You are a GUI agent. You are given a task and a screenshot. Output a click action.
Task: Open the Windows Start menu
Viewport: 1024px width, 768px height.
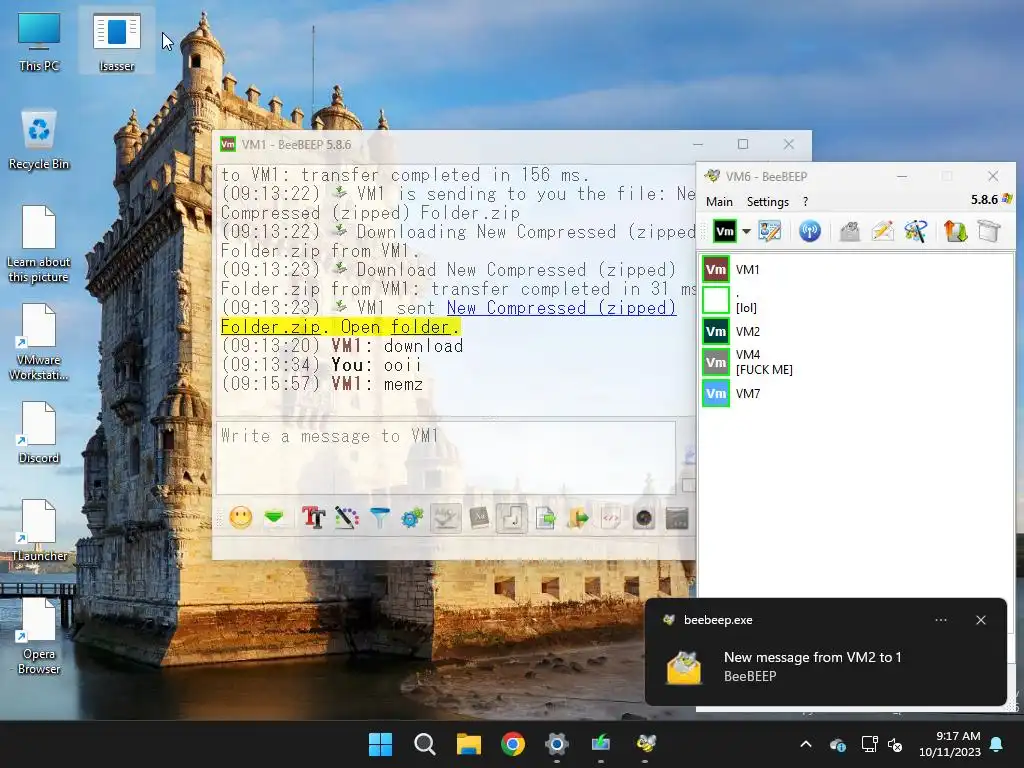(x=380, y=744)
